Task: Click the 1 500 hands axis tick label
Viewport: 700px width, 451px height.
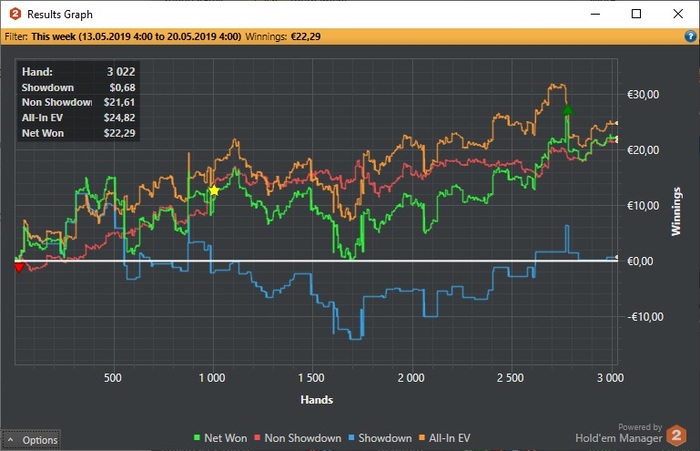Action: click(311, 378)
